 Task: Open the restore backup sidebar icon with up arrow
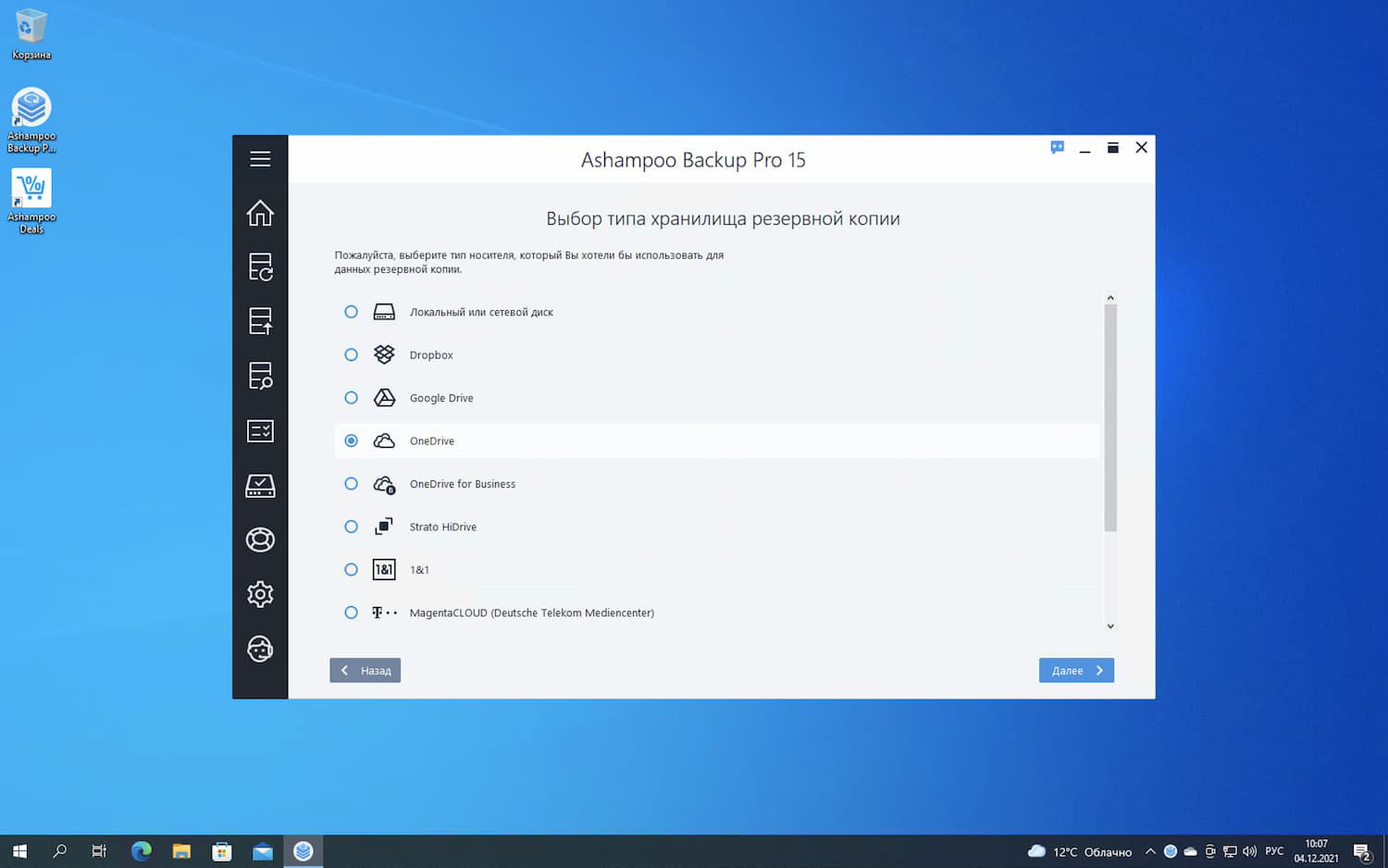260,321
